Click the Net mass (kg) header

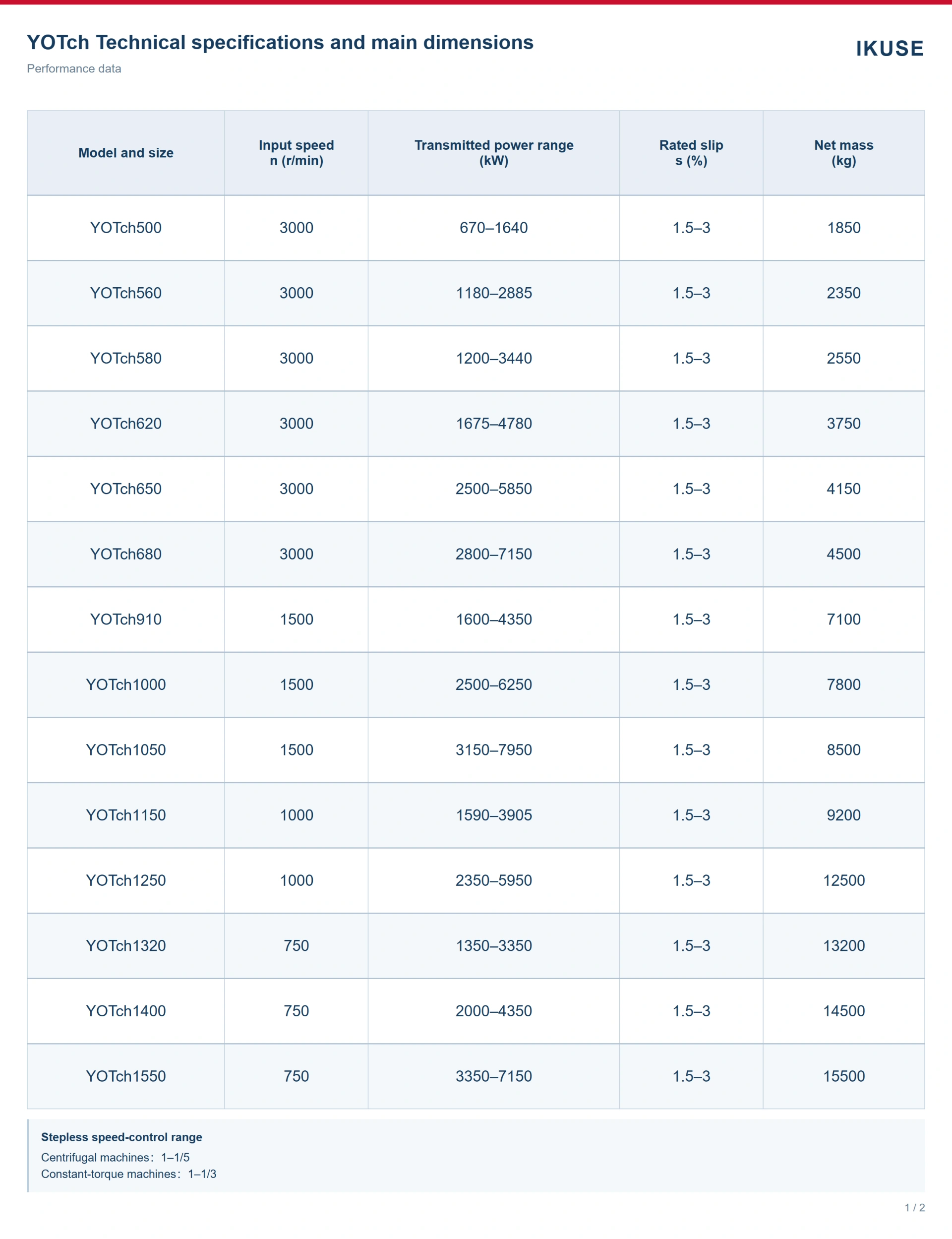coord(844,153)
